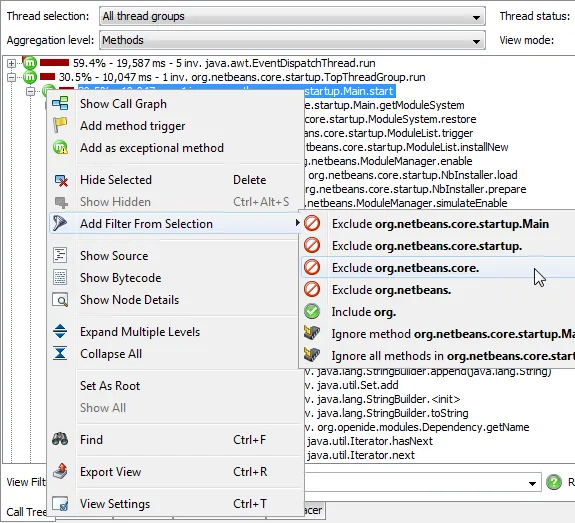Viewport: 575px width, 523px height.
Task: Choose Ignore all methods in option
Action: pos(438,356)
